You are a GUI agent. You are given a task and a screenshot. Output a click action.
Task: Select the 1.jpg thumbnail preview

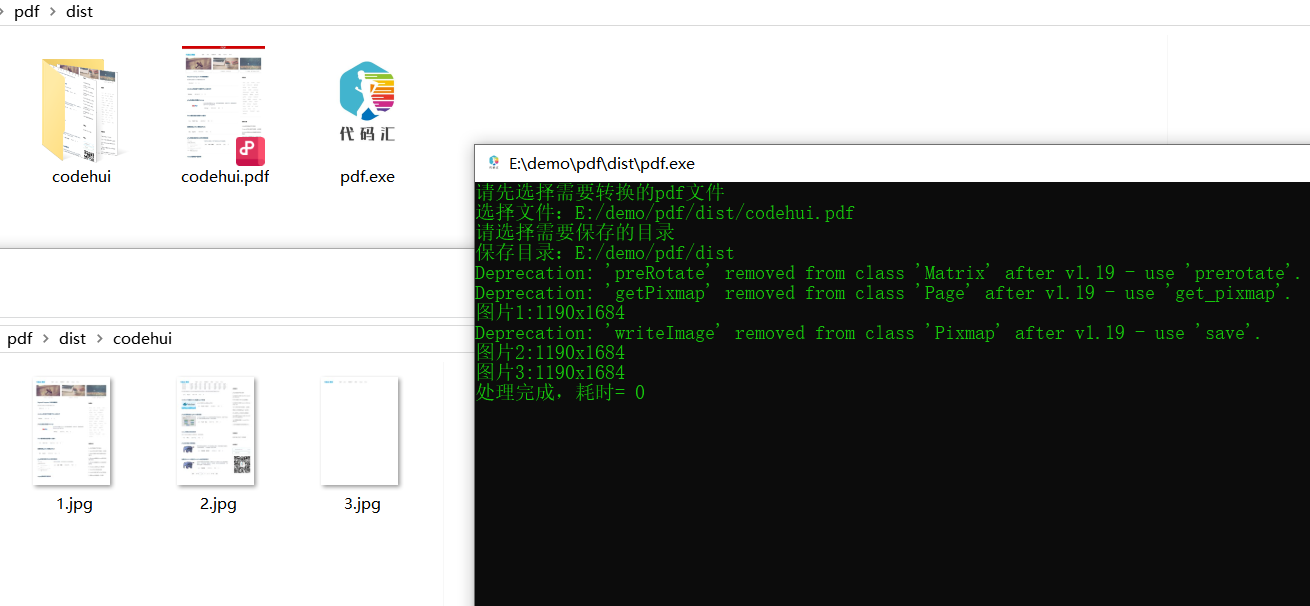pyautogui.click(x=72, y=430)
